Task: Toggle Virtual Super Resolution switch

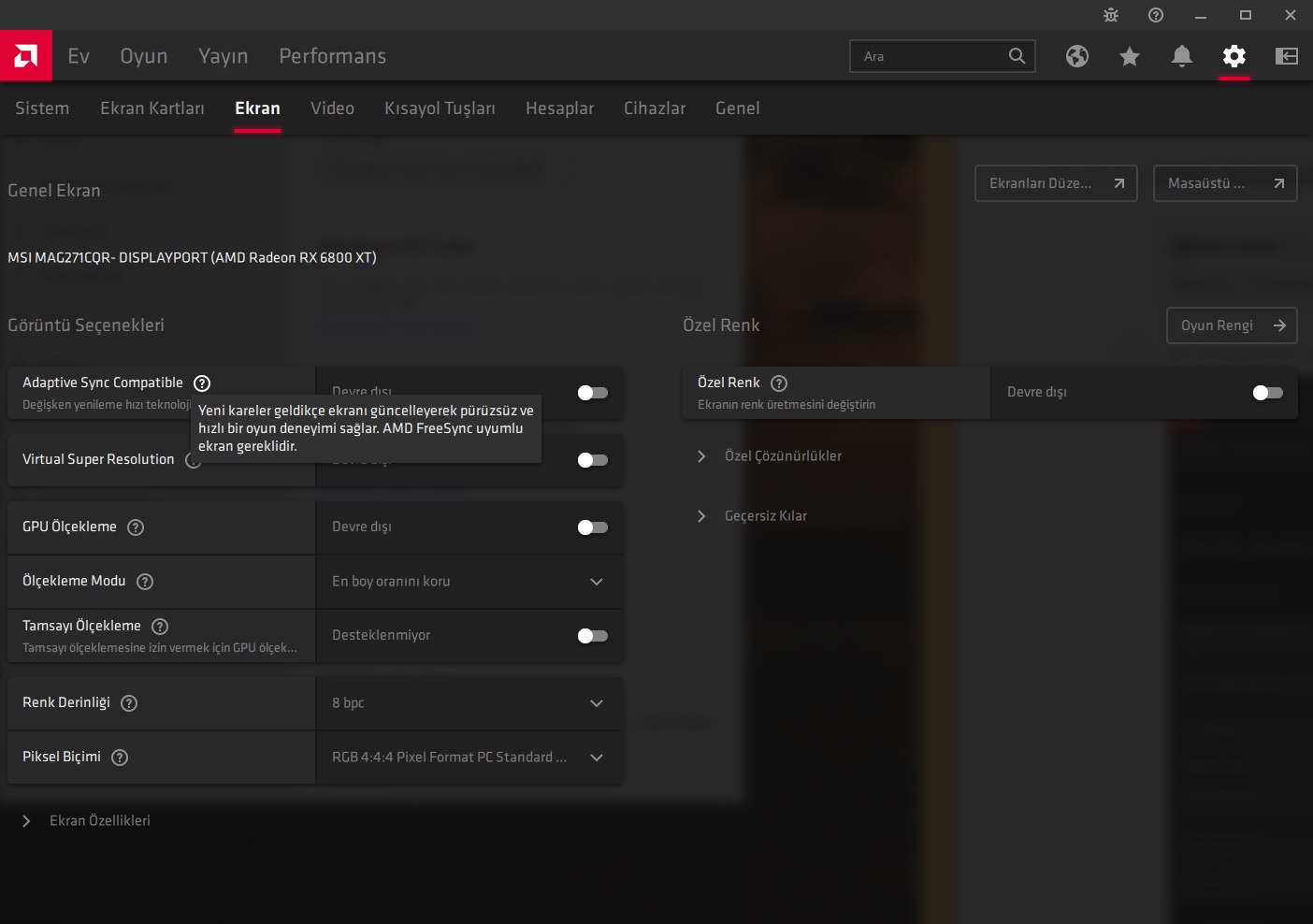Action: [x=592, y=460]
